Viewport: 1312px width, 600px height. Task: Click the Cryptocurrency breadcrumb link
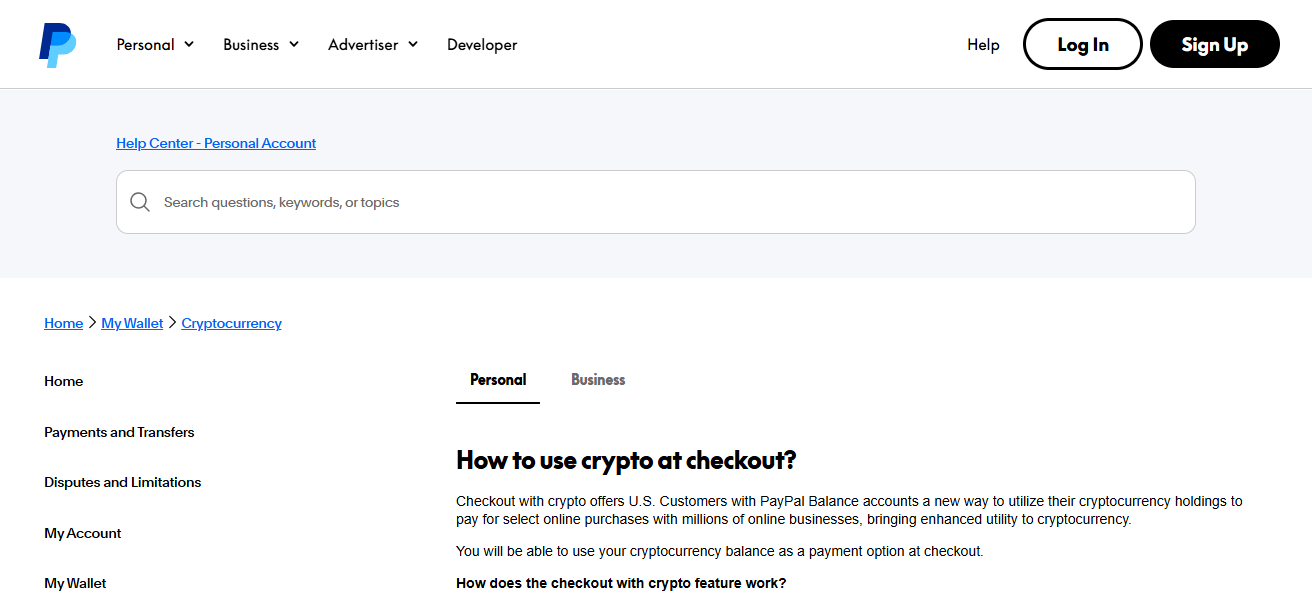(231, 322)
